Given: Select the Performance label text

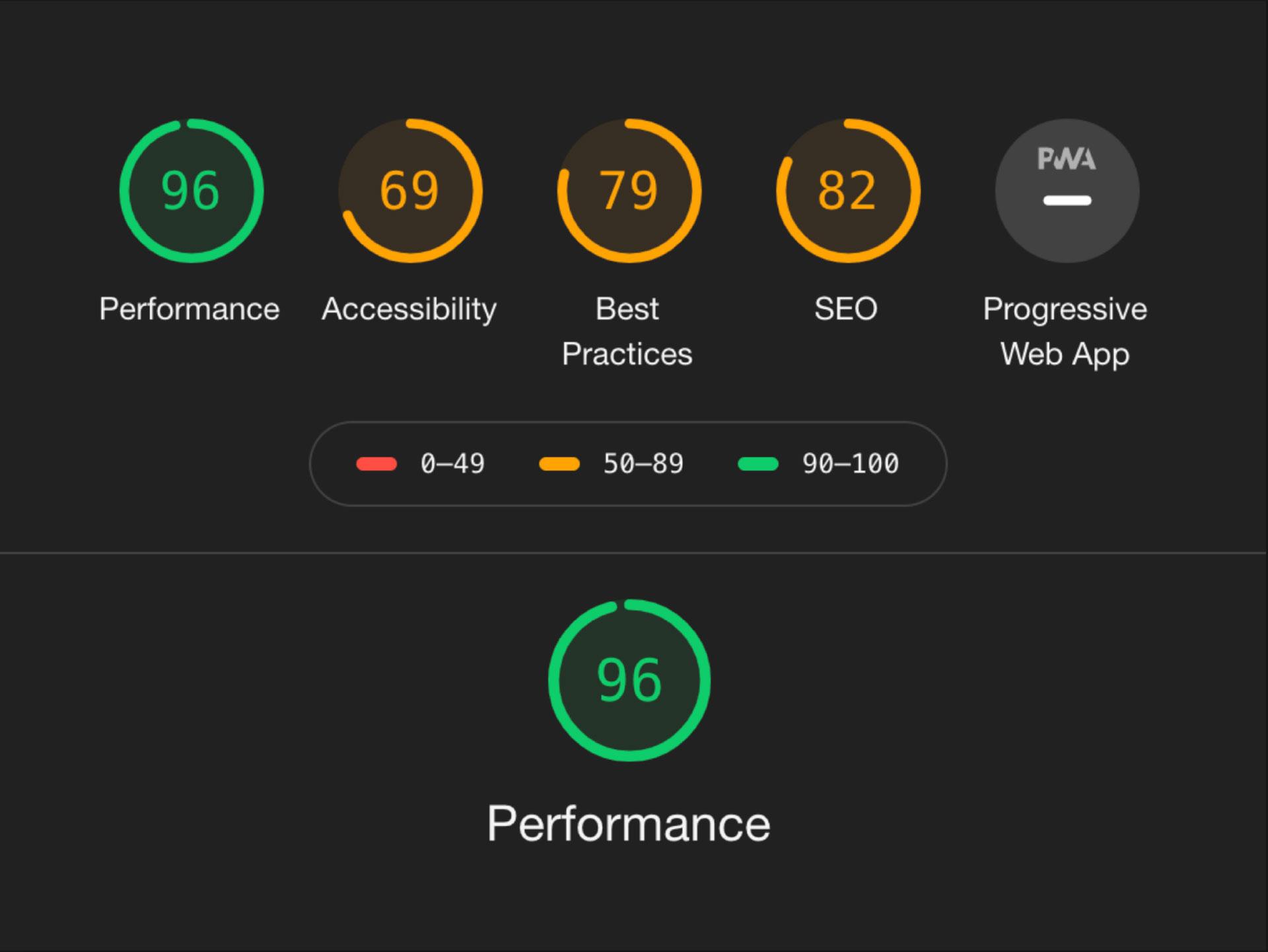Looking at the screenshot, I should point(189,308).
